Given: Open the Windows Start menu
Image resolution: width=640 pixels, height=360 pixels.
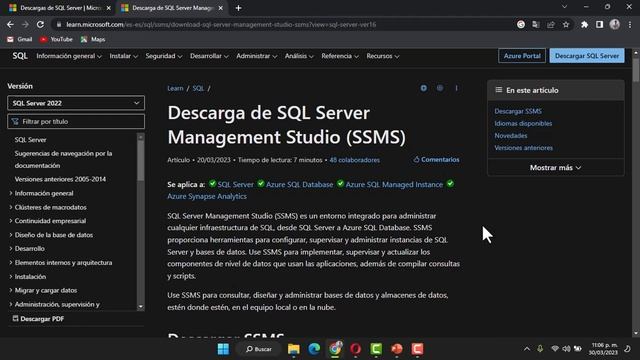Looking at the screenshot, I should point(223,349).
